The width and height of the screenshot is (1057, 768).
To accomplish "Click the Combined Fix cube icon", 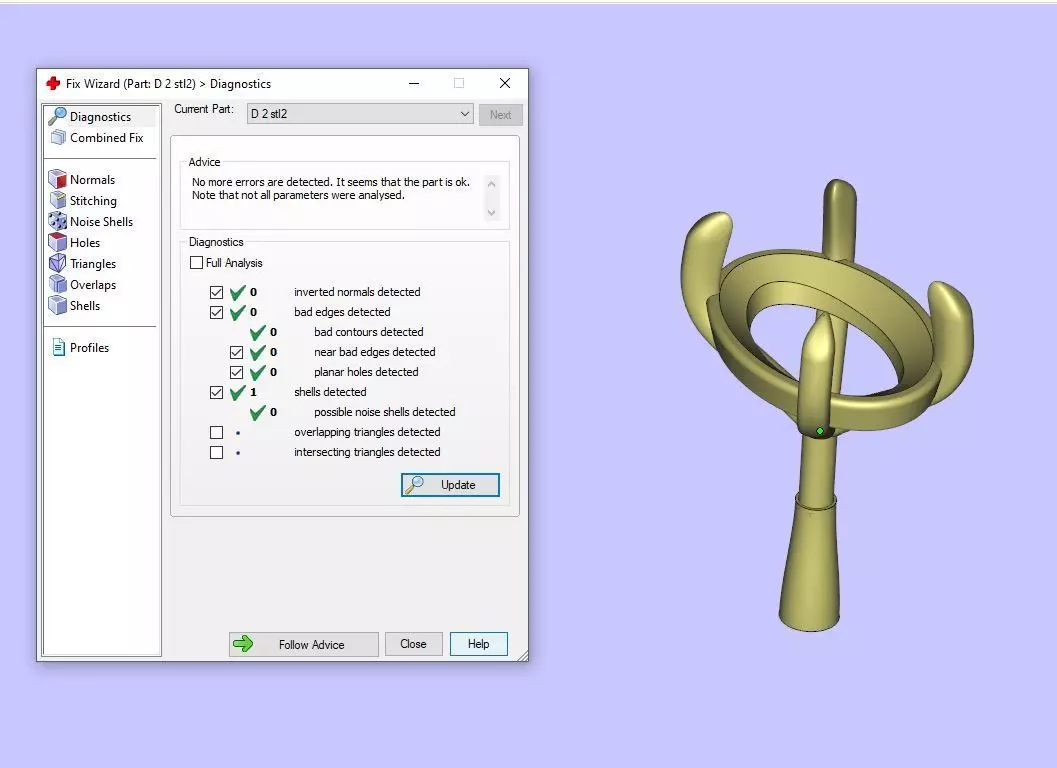I will pos(59,138).
